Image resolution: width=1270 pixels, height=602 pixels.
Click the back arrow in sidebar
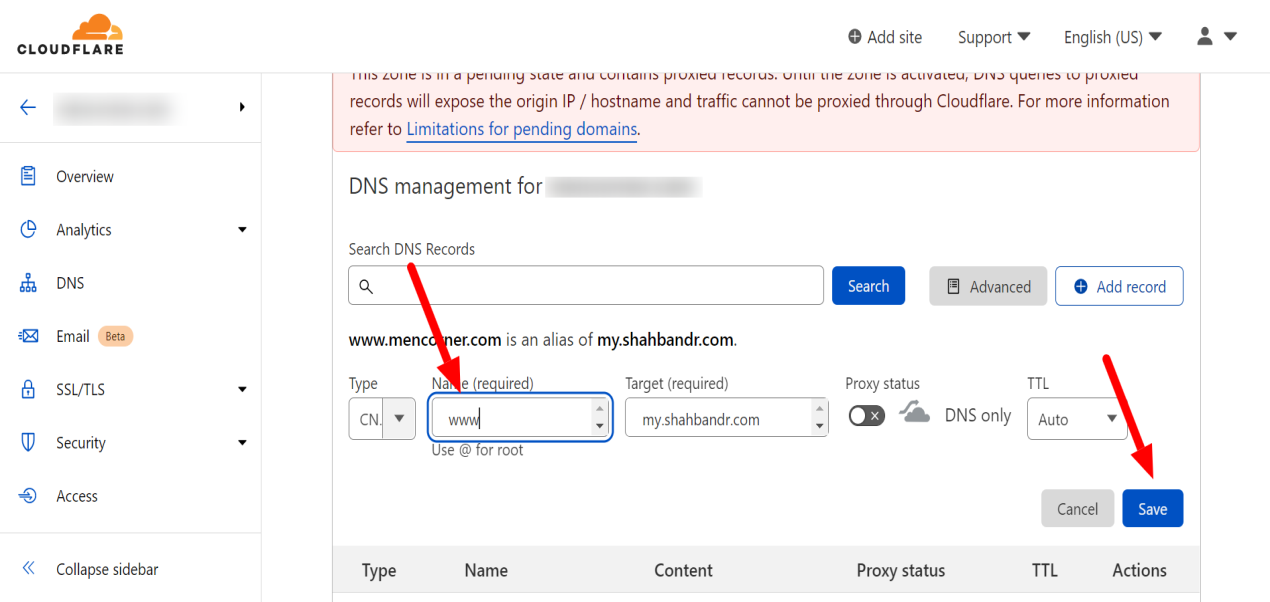(x=28, y=107)
